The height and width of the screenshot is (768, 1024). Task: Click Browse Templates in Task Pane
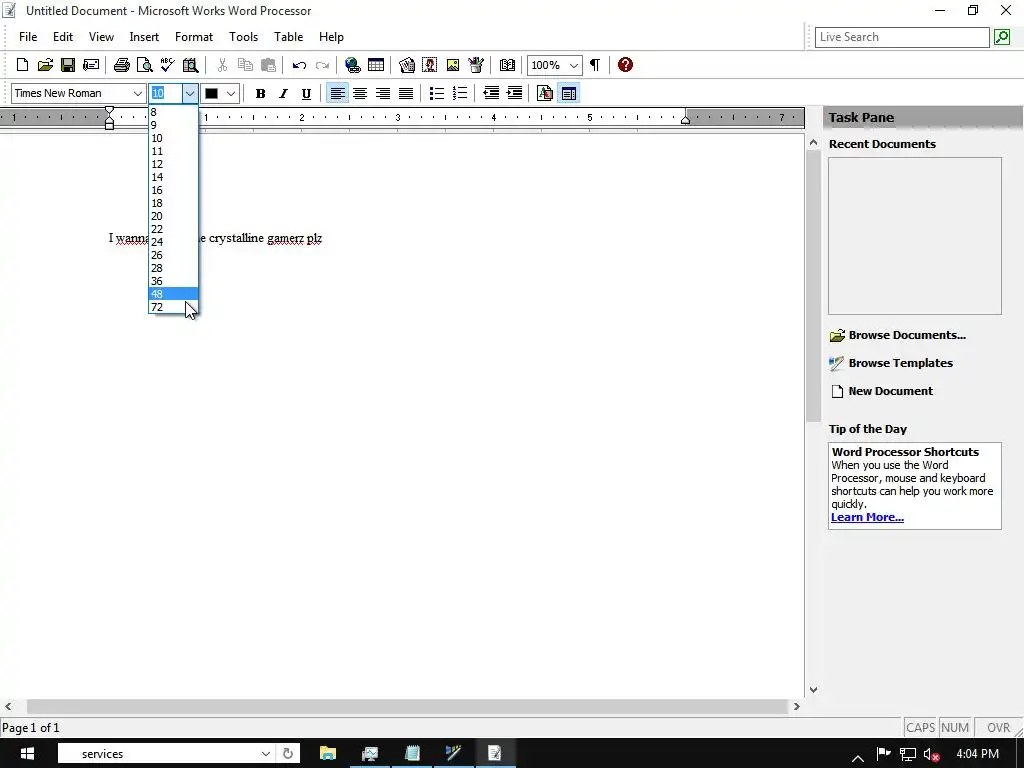tap(891, 363)
